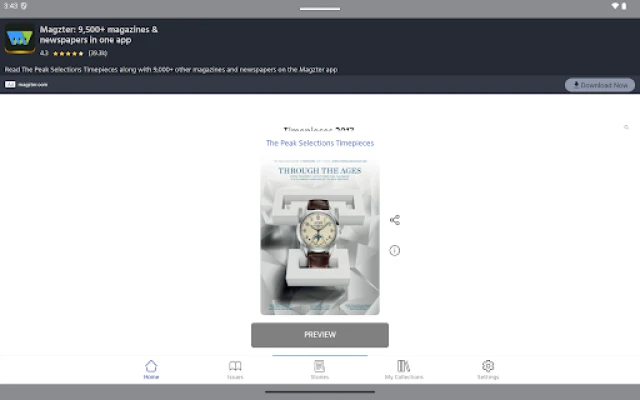Click the search magnifier icon
The image size is (640, 400).
(626, 128)
